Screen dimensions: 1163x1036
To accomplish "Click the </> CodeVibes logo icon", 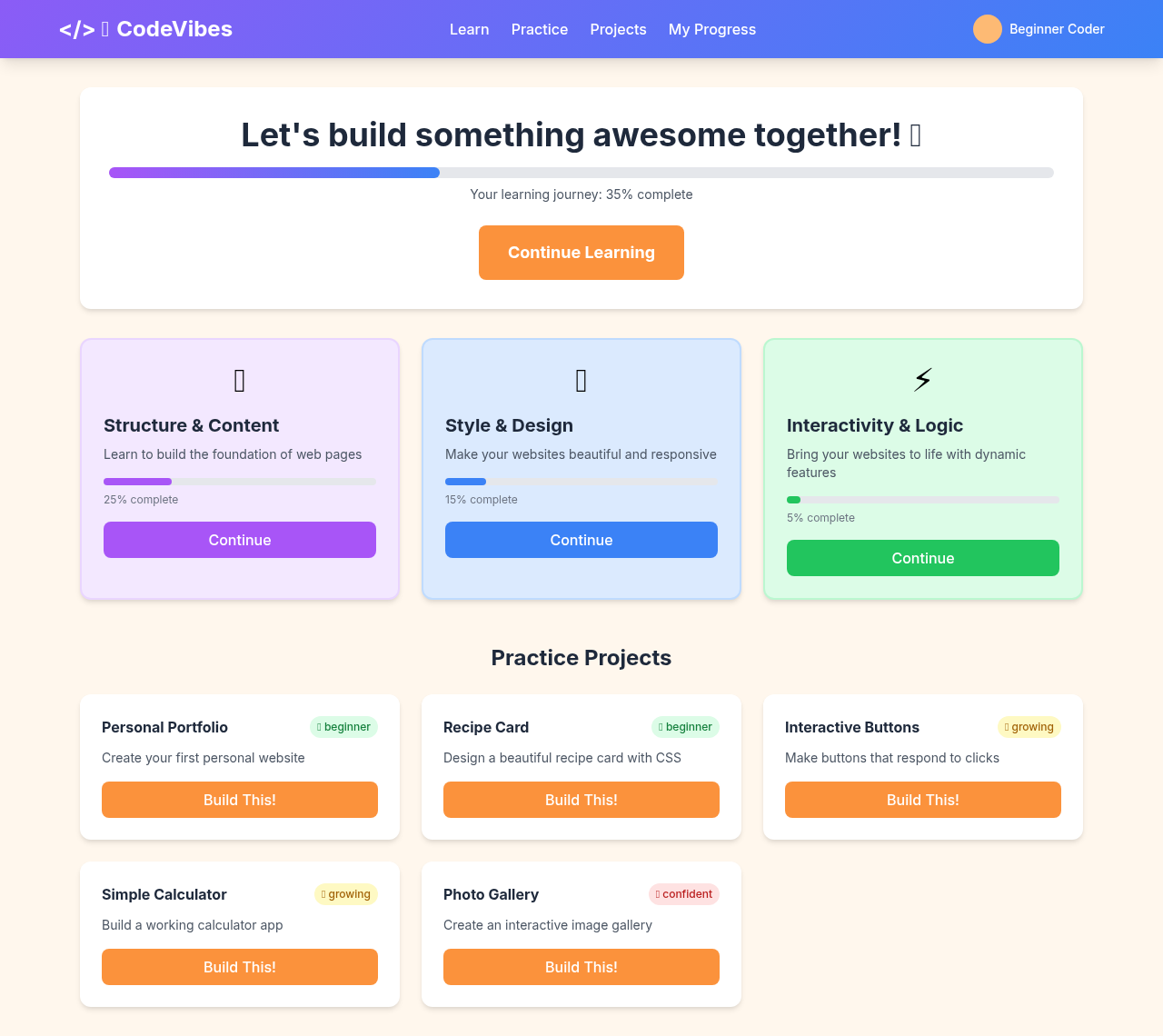I will 76,28.
